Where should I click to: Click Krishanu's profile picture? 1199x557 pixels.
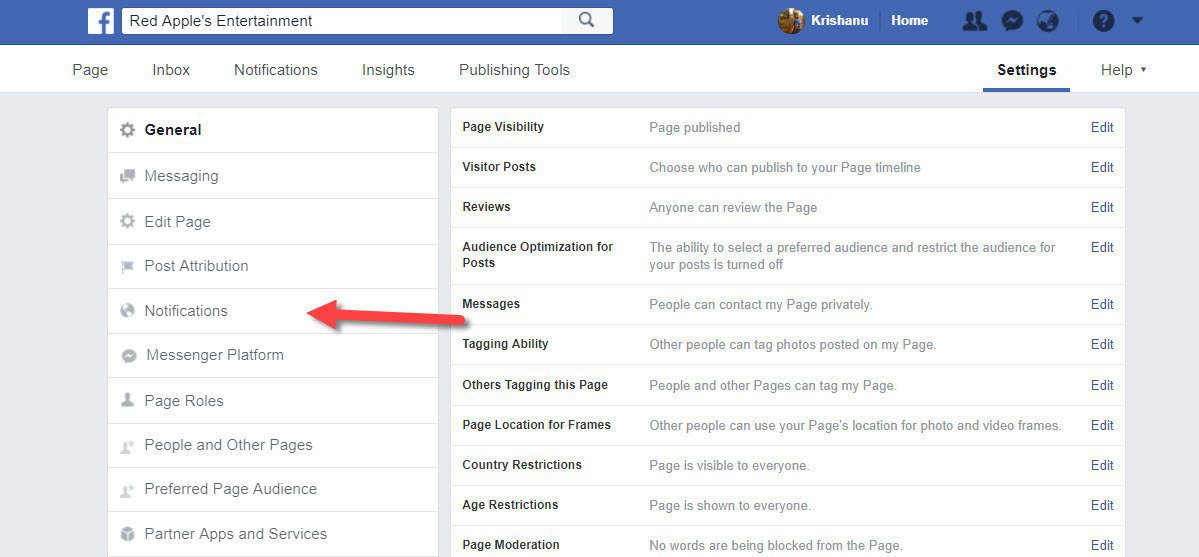[791, 21]
